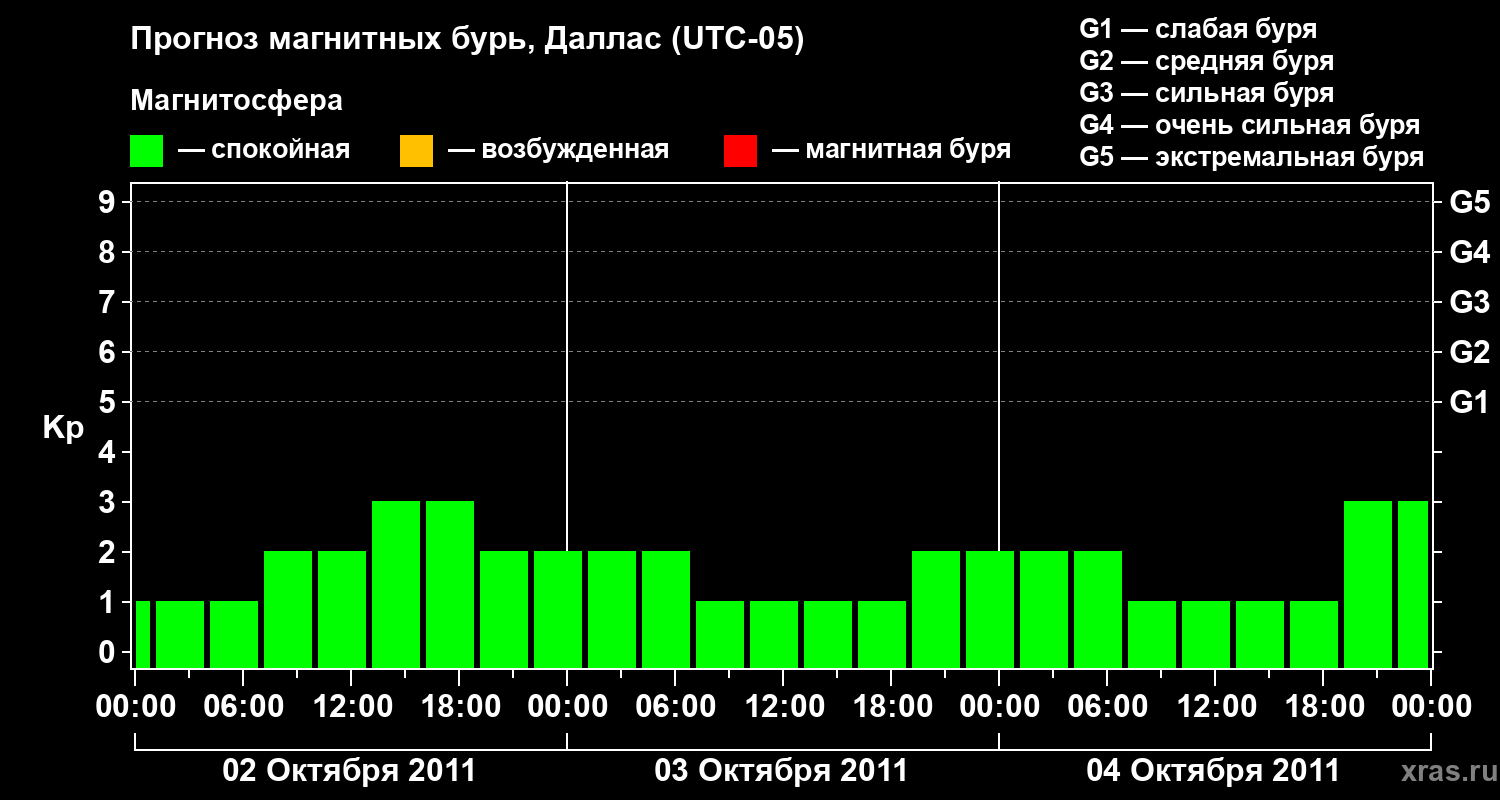Click the G2 label on the right axis
This screenshot has width=1500, height=800.
[x=1470, y=352]
